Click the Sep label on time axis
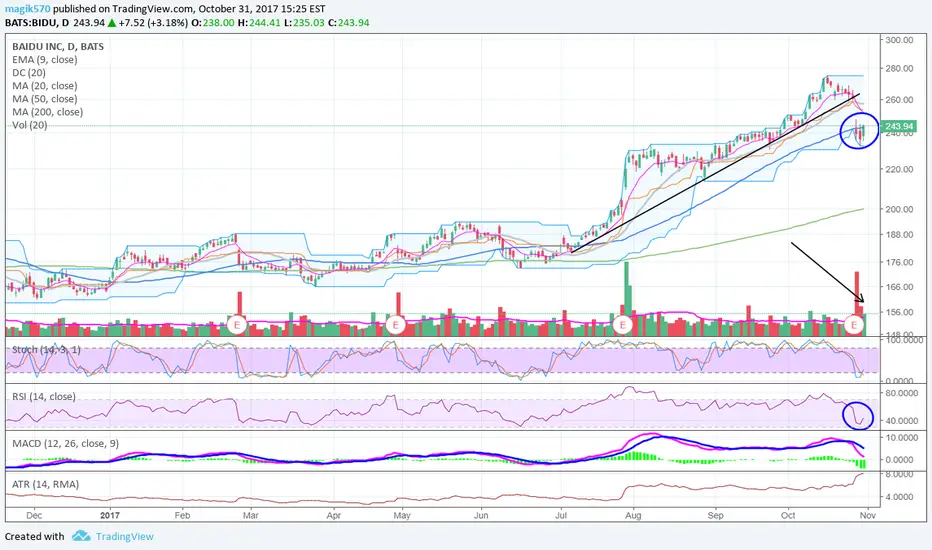This screenshot has height=550, width=932. pyautogui.click(x=716, y=515)
